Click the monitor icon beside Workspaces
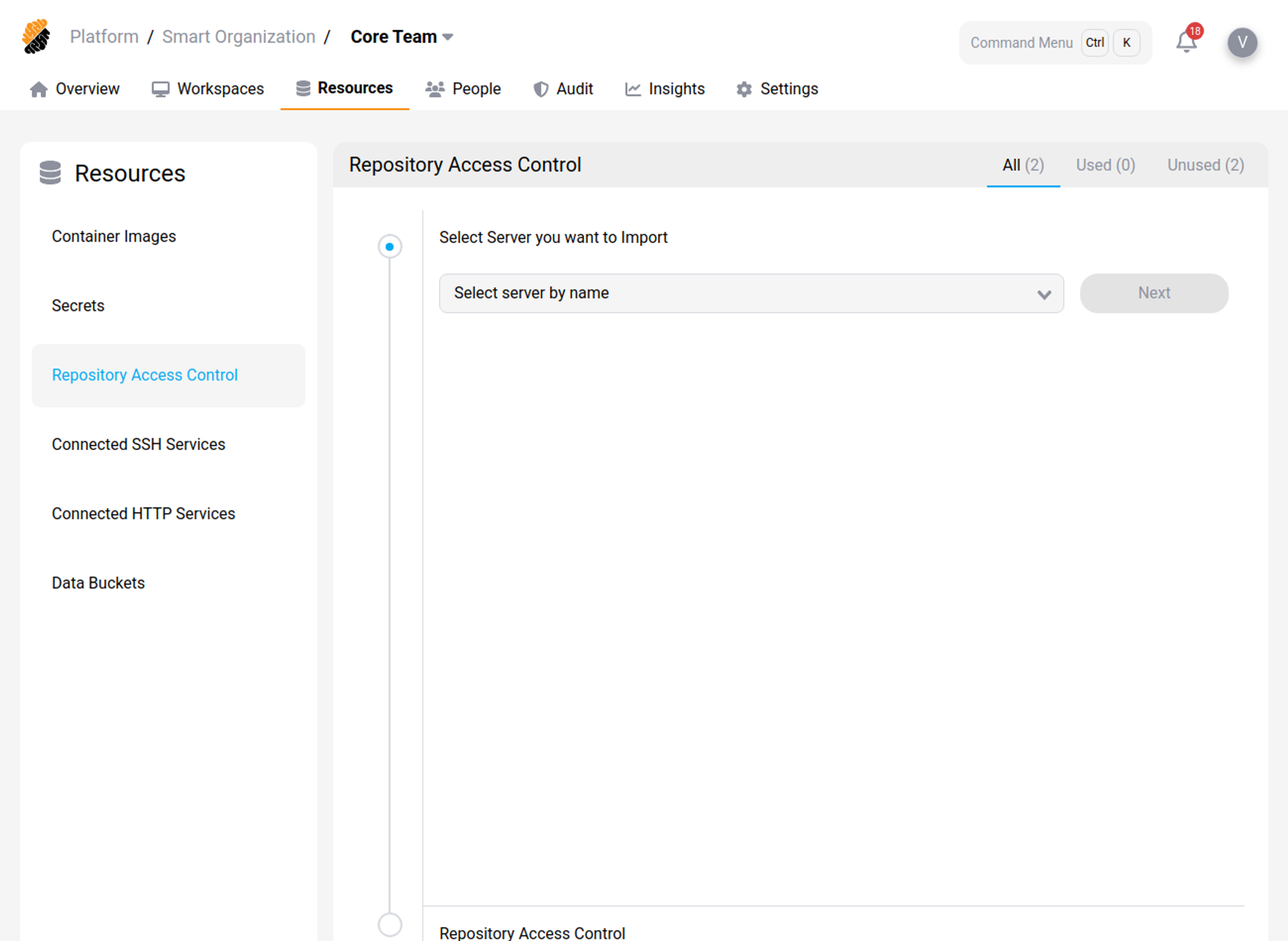The width and height of the screenshot is (1288, 941). coord(160,89)
